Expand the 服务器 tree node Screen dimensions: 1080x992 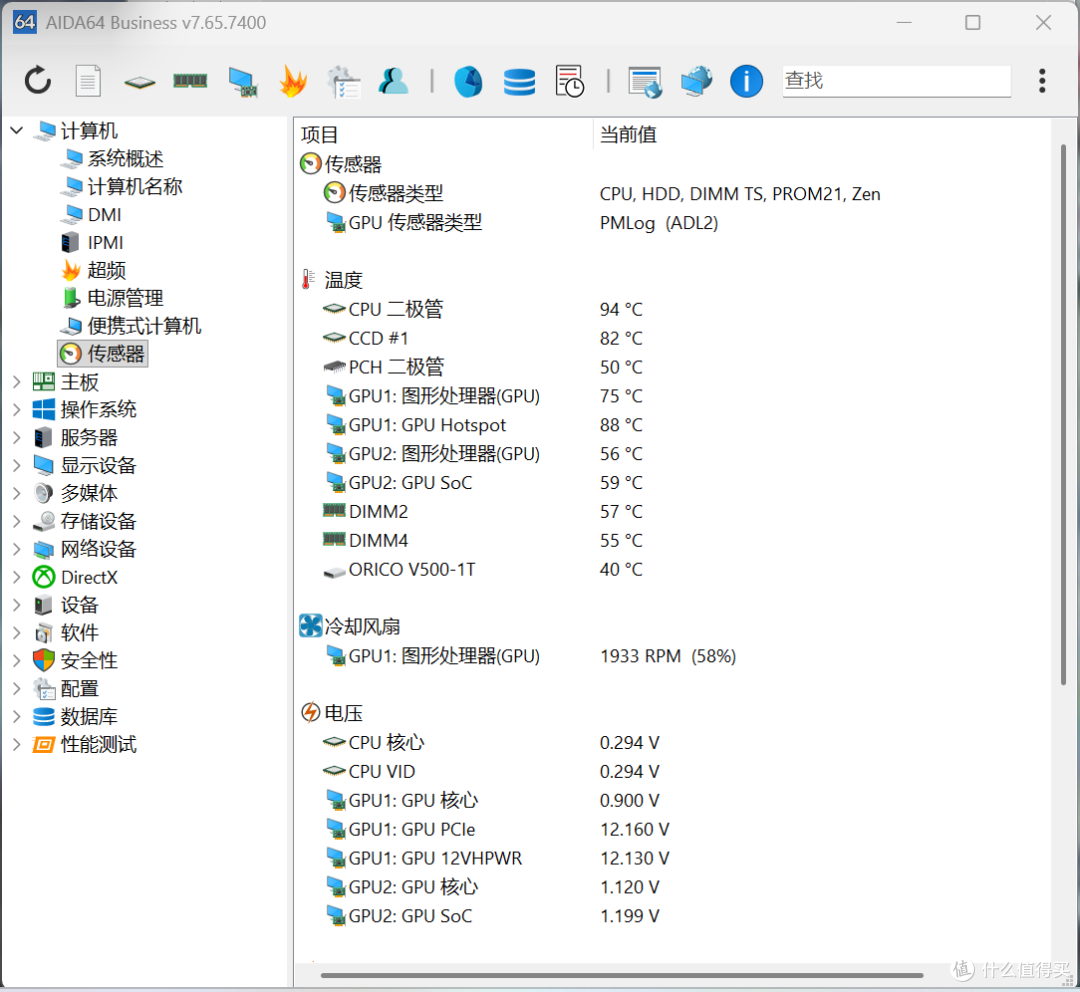point(17,437)
